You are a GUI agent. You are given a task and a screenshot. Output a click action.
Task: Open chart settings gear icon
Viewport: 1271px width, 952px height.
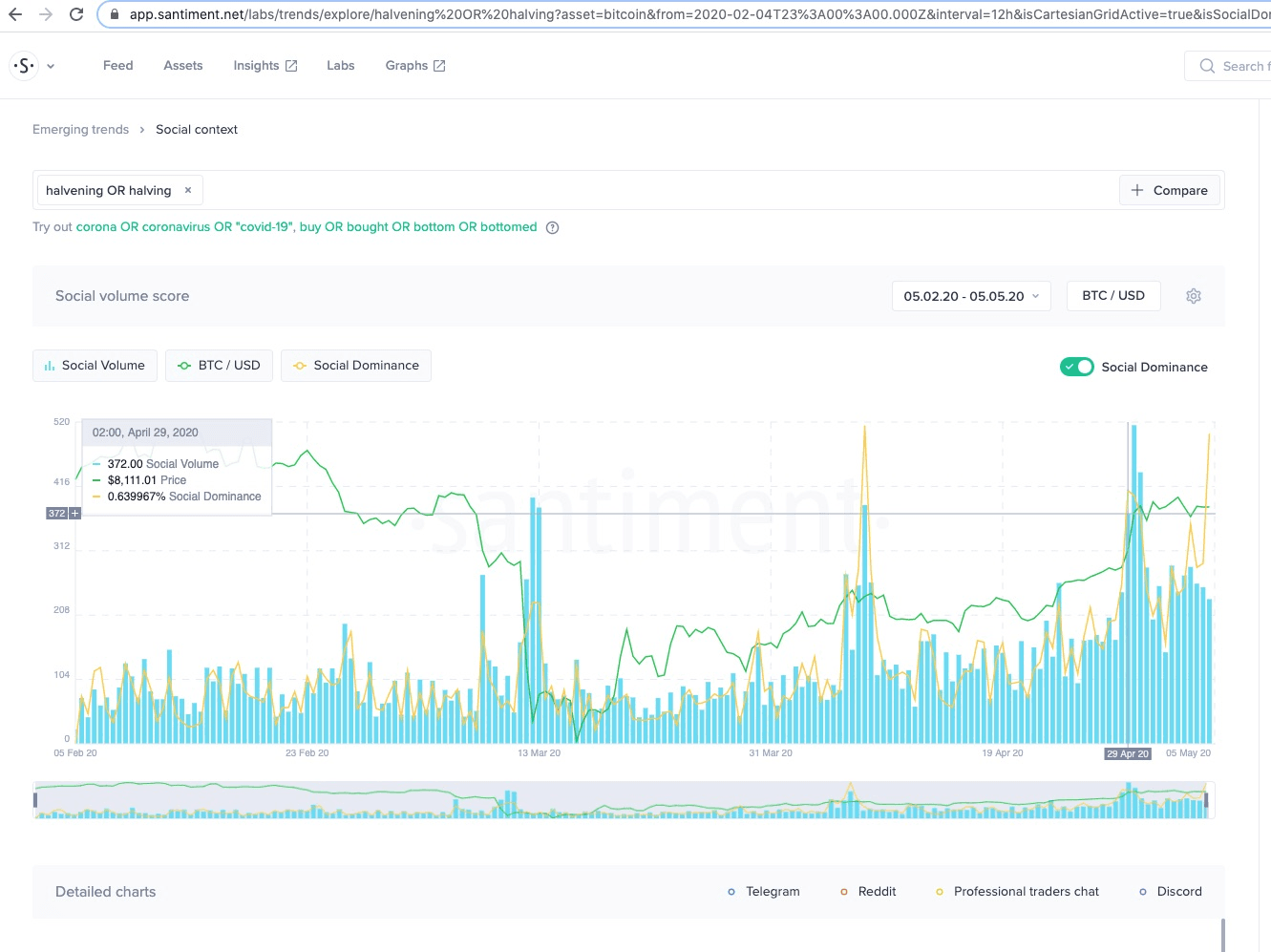[1194, 296]
